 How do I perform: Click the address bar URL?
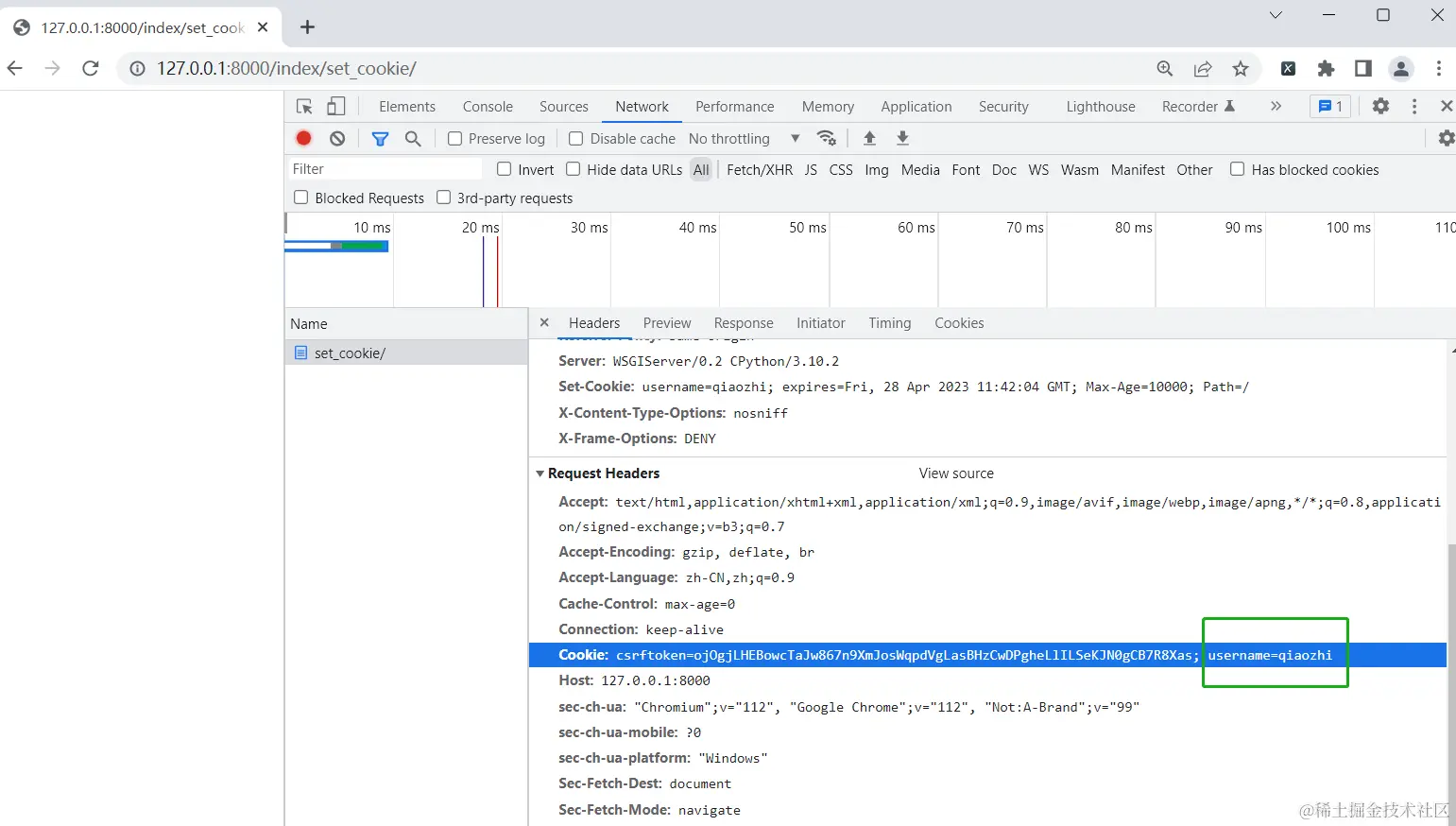click(x=286, y=68)
